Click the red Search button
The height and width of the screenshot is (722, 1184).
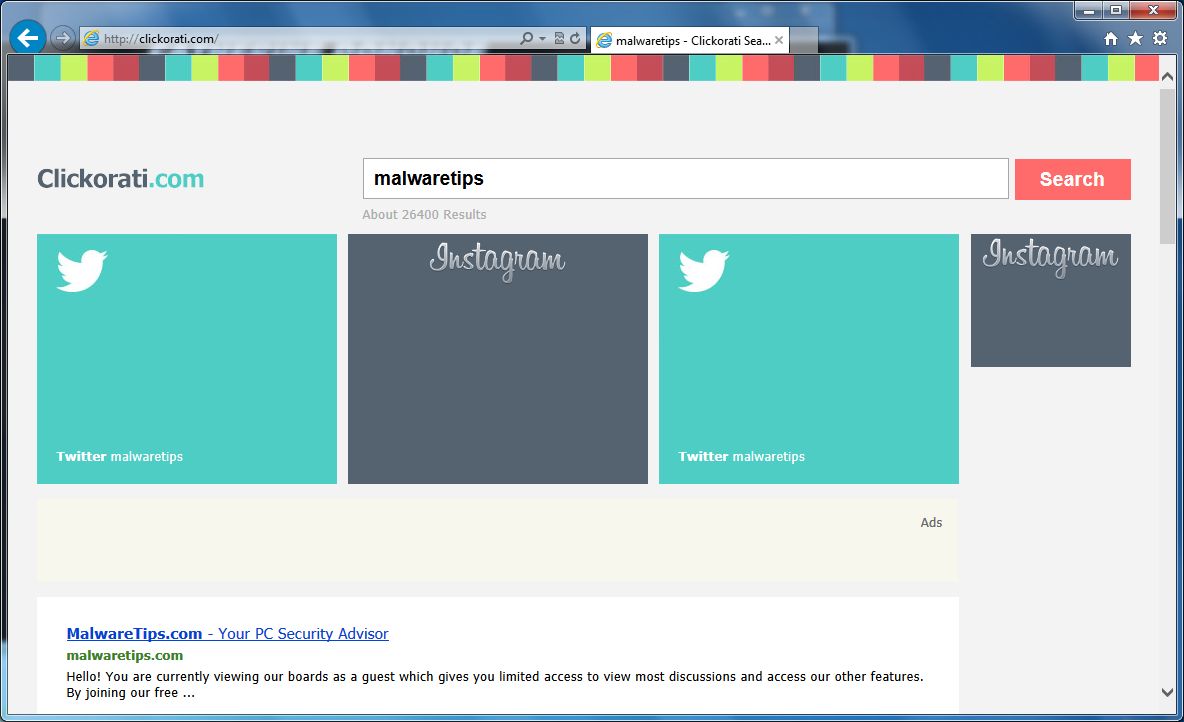coord(1072,179)
